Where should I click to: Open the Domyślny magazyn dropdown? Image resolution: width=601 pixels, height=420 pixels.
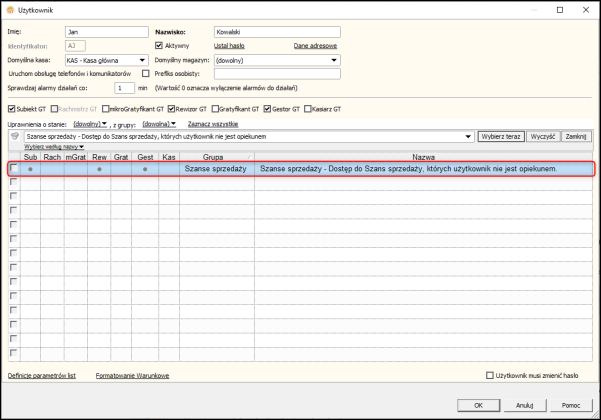pyautogui.click(x=334, y=60)
